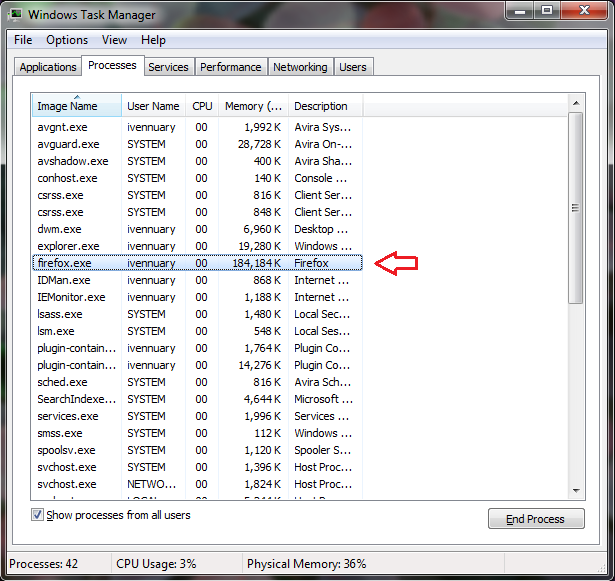This screenshot has width=615, height=581.
Task: Click the 184,184 K memory value
Action: (257, 263)
